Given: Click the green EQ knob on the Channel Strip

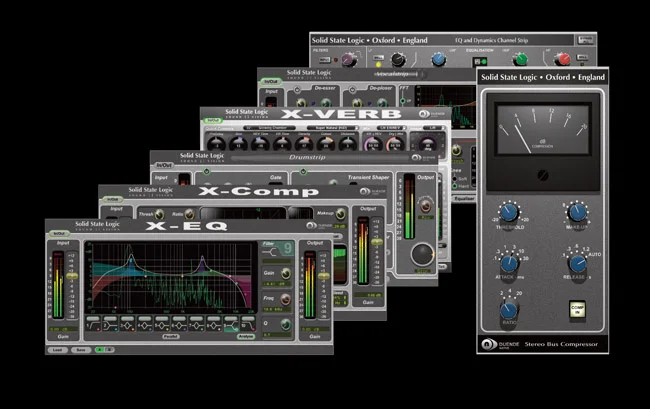Looking at the screenshot, I should [x=520, y=59].
